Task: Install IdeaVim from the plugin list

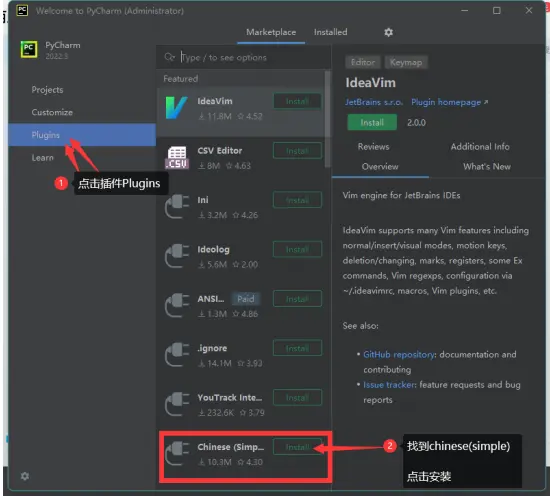Action: [297, 101]
